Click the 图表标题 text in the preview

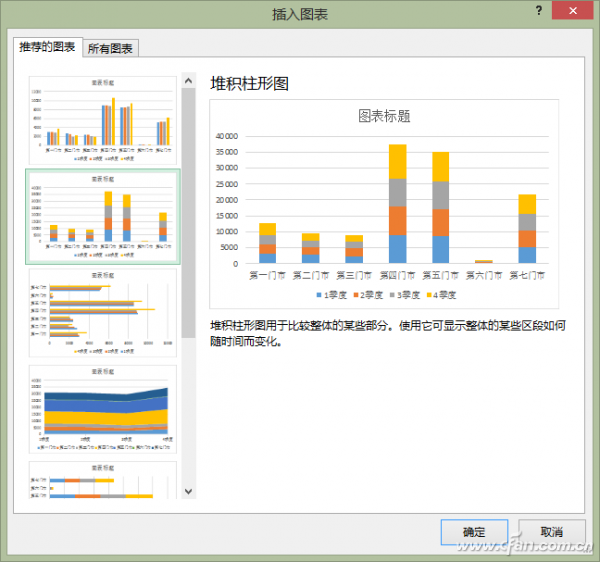tap(384, 115)
